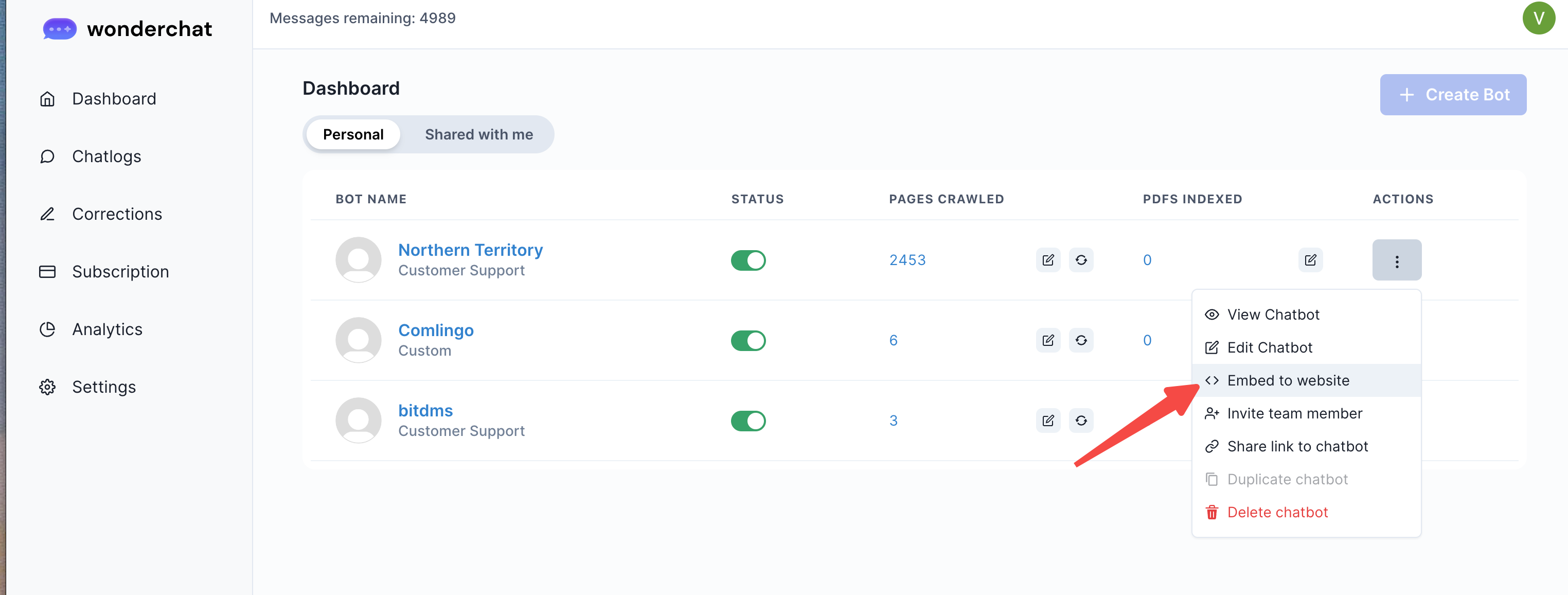The height and width of the screenshot is (595, 1568).
Task: Click the refresh crawl icon for Northern Territory
Action: [x=1080, y=260]
